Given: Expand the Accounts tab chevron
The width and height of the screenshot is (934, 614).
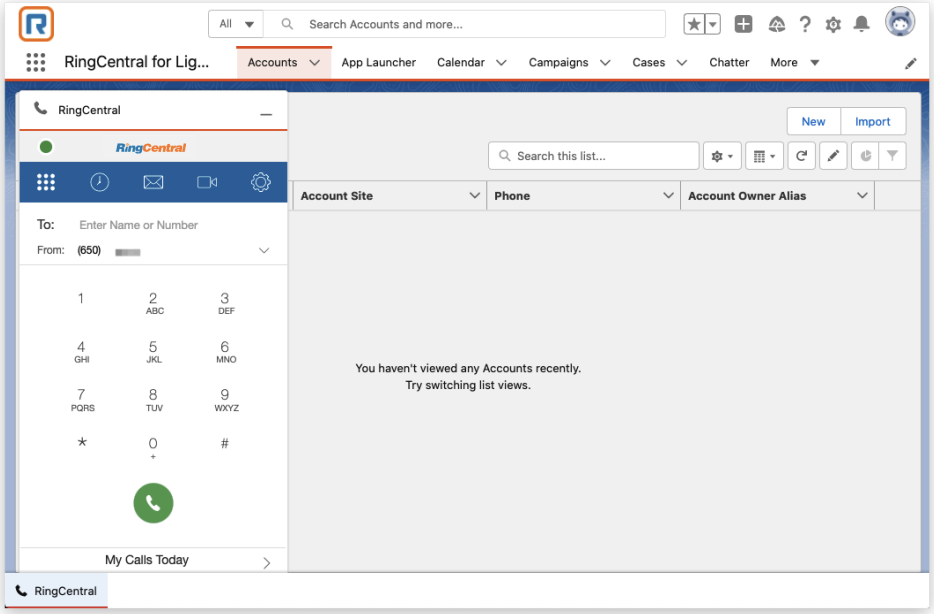Looking at the screenshot, I should 315,63.
